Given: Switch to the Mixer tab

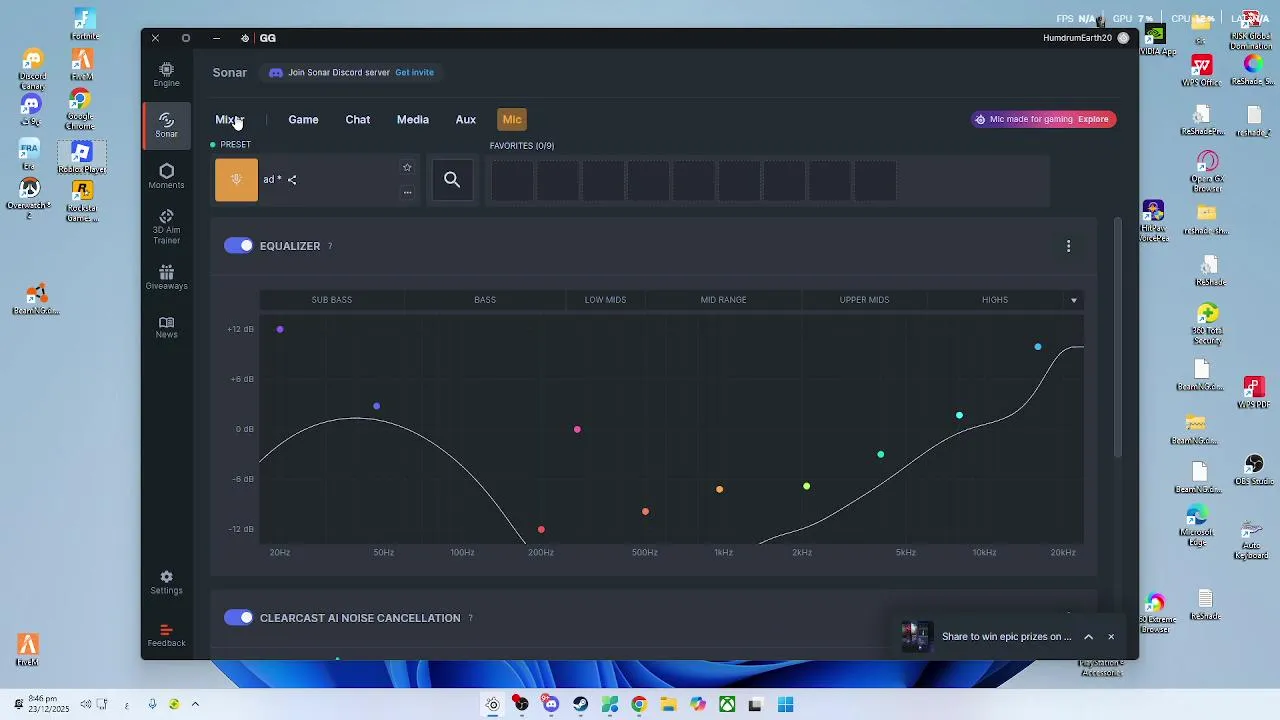Looking at the screenshot, I should [x=230, y=120].
